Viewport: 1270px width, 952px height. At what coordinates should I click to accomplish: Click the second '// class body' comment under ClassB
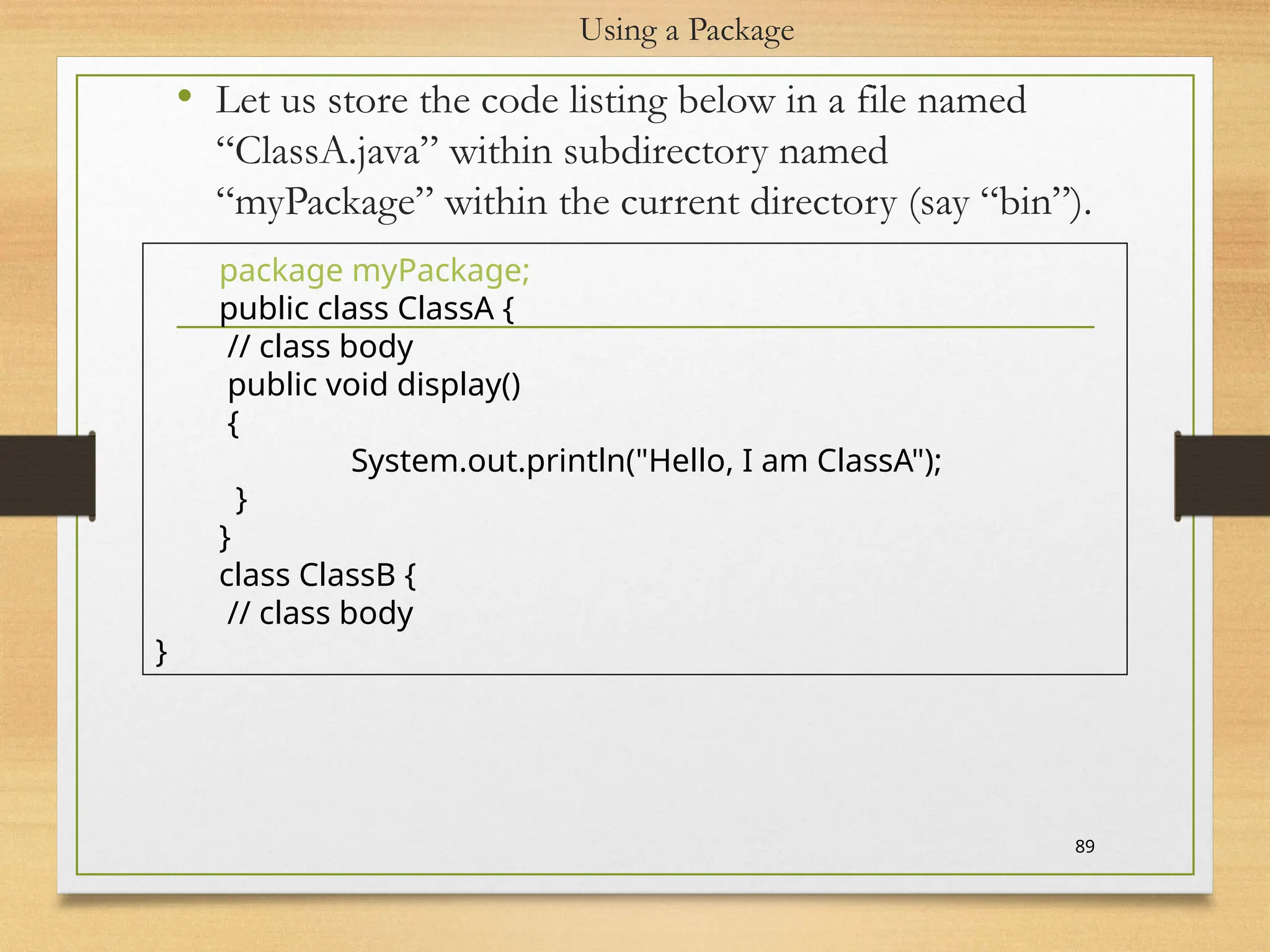(320, 614)
